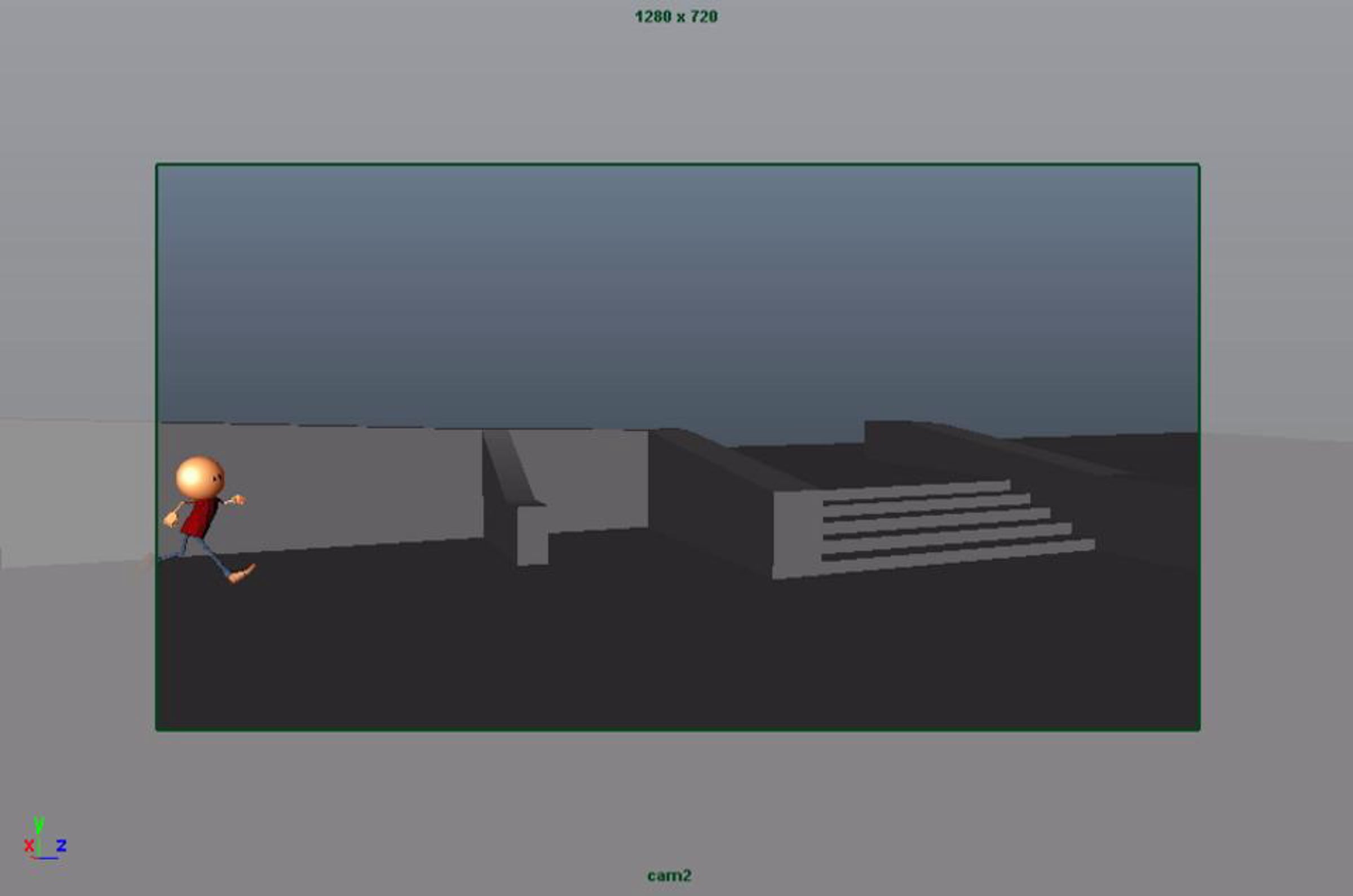Screen dimensions: 1353x896
Task: Click the character's back hand
Action: (x=170, y=520)
